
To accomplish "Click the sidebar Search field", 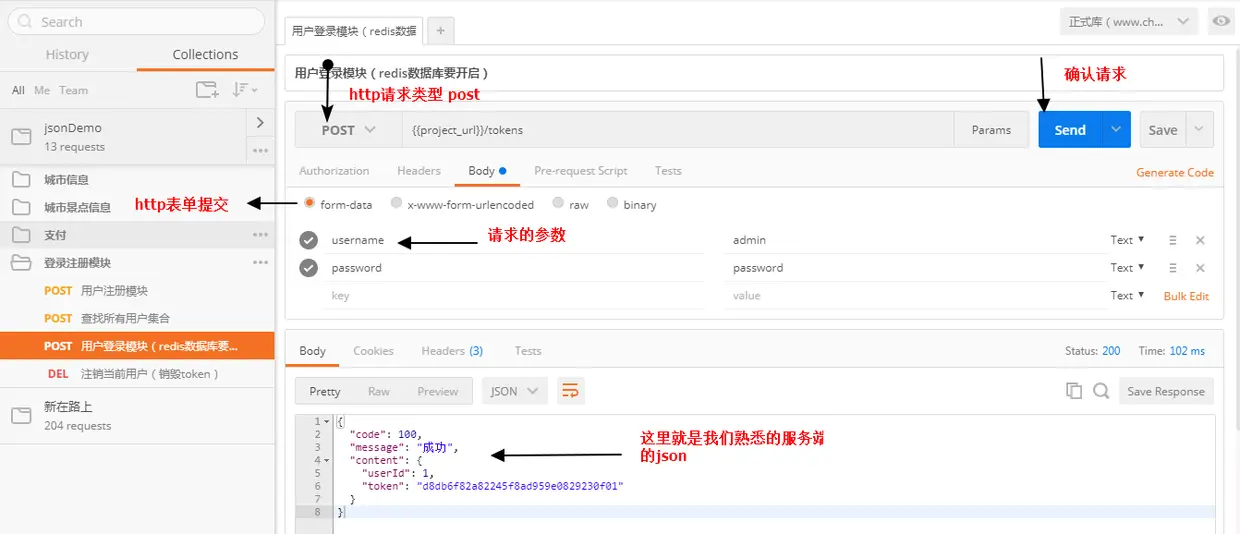I will pyautogui.click(x=137, y=22).
